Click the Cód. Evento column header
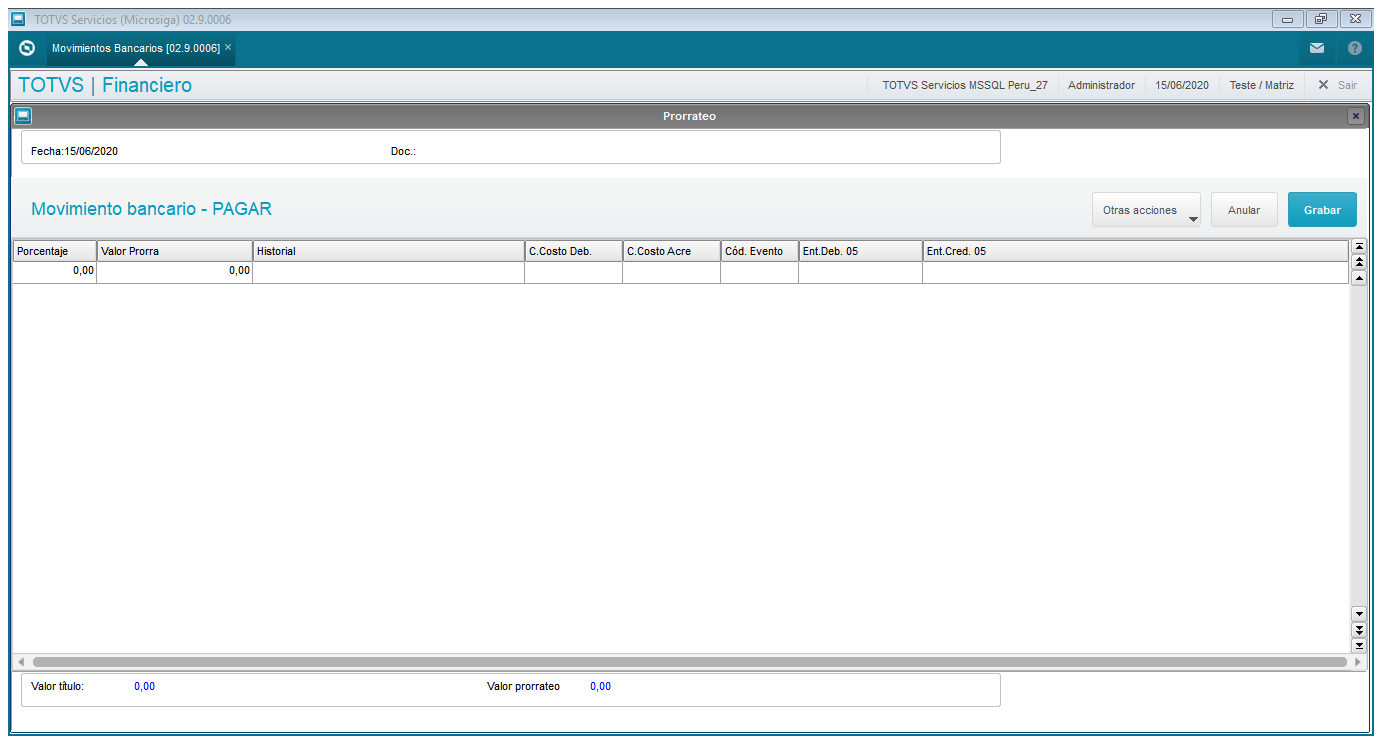The width and height of the screenshot is (1382, 744). click(x=759, y=251)
